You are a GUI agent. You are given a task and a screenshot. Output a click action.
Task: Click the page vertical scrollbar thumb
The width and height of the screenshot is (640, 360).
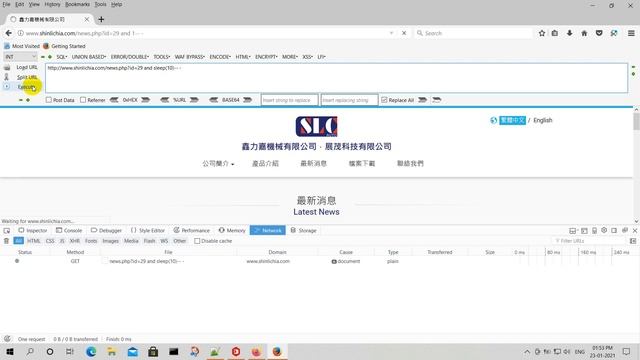(x=636, y=121)
